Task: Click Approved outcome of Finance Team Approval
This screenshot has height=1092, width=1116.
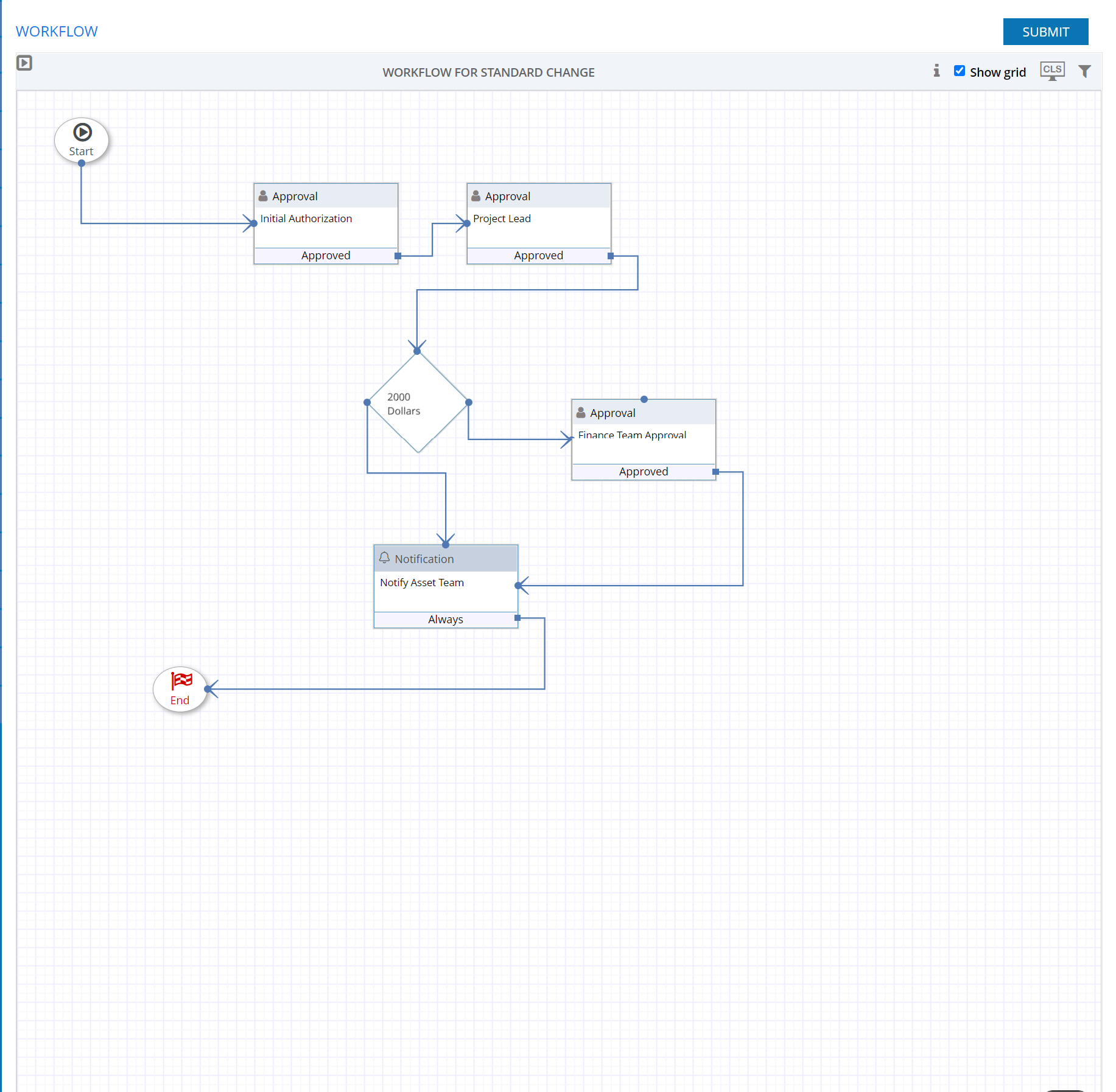Action: pos(644,472)
